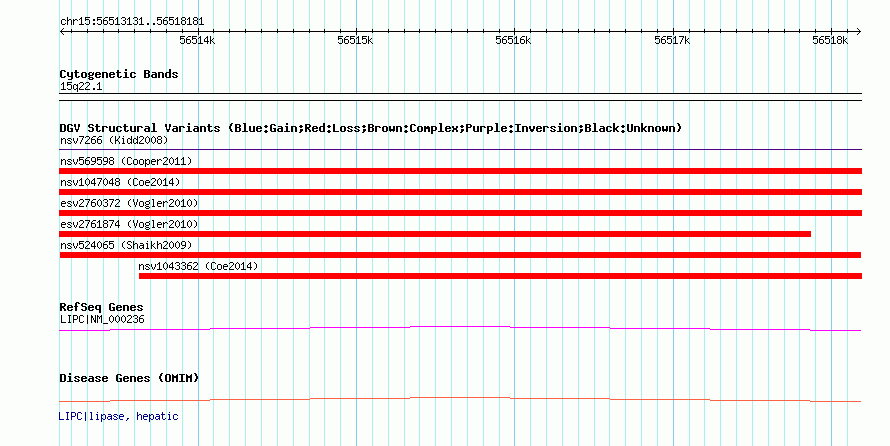This screenshot has width=890, height=446.
Task: Open the esv2760372 (Vogler2010) variant label
Action: [x=129, y=203]
